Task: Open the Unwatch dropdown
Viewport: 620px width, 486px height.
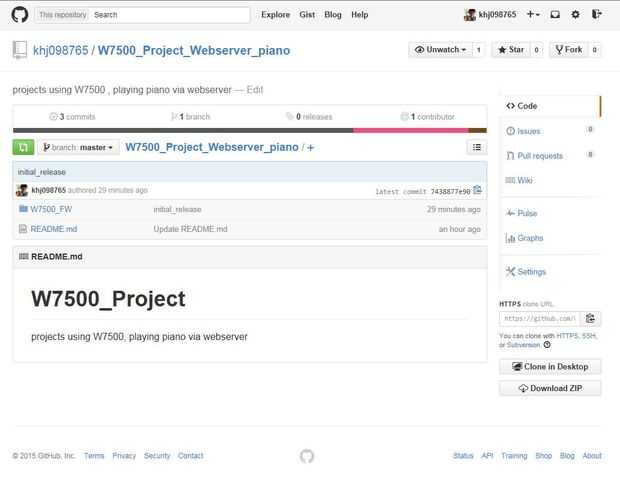Action: [440, 50]
